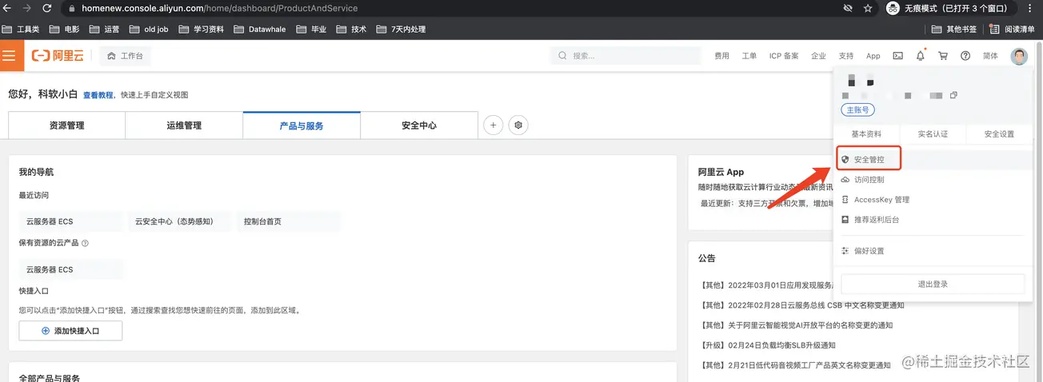Switch to the 资源管理 tab
Viewport: 1043px width, 382px height.
[67, 125]
